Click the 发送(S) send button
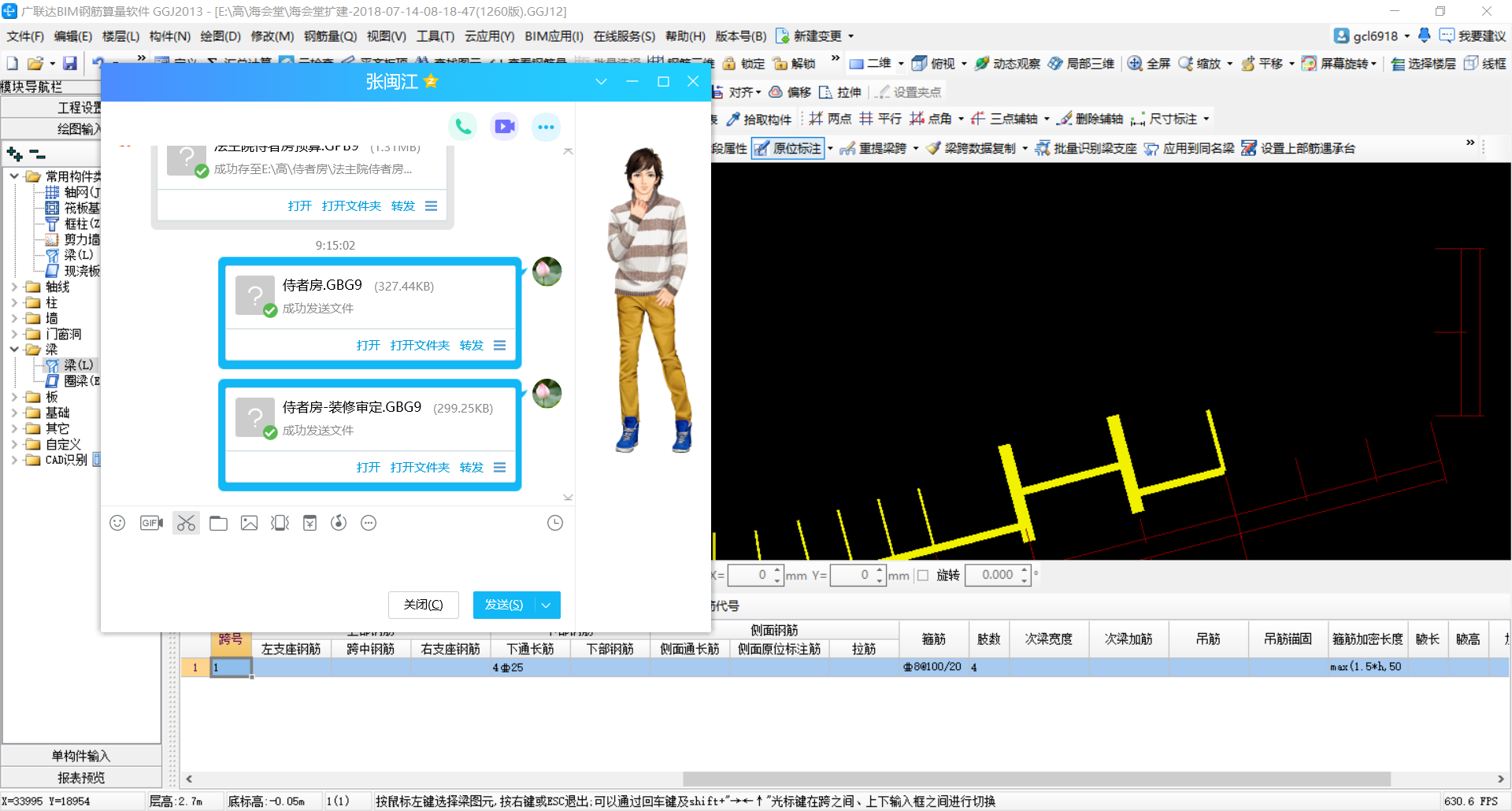The image size is (1512, 811). coord(504,605)
